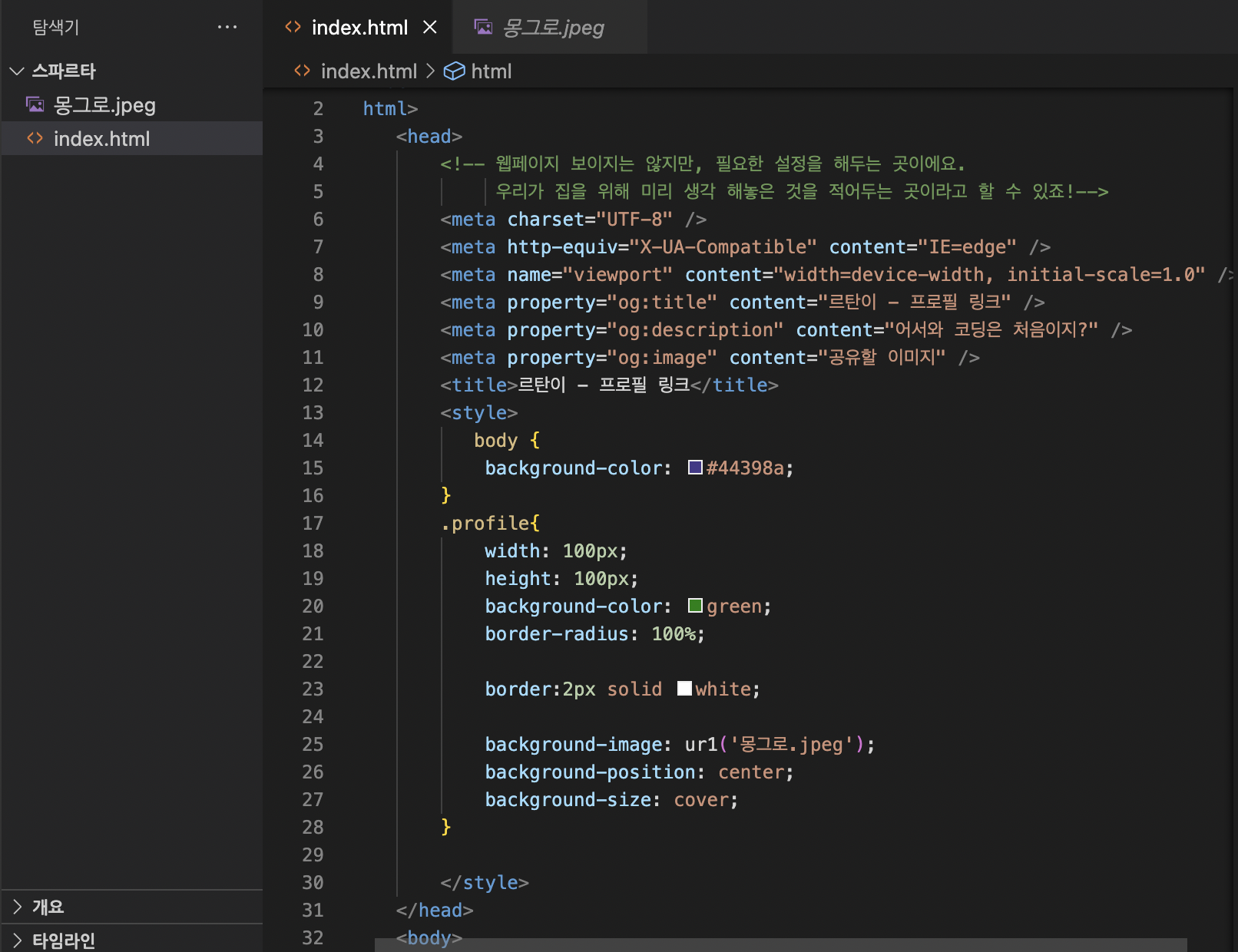Open the explorer more actions ellipsis menu
This screenshot has width=1238, height=952.
227,28
